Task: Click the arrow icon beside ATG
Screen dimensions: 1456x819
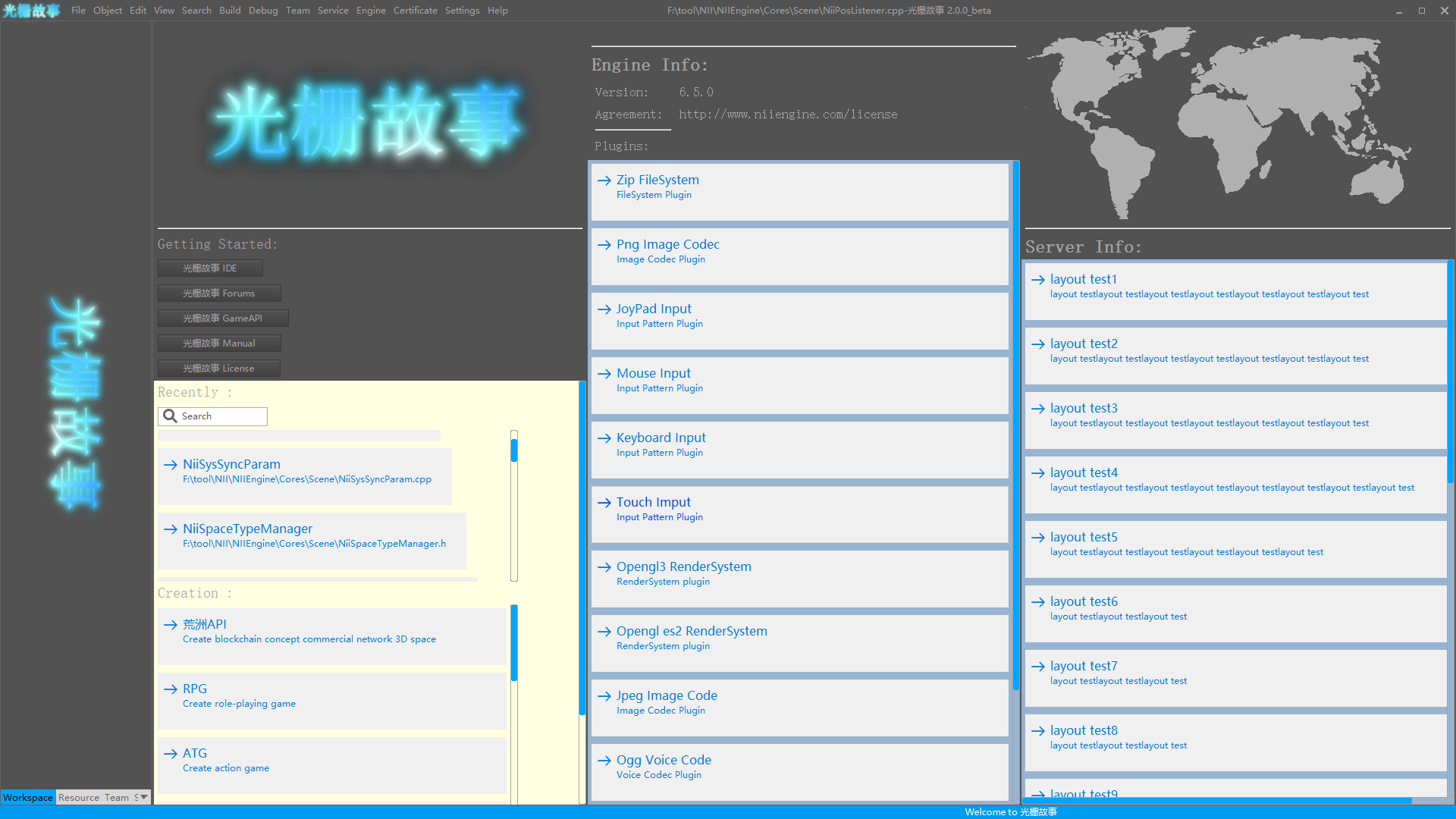Action: [171, 754]
